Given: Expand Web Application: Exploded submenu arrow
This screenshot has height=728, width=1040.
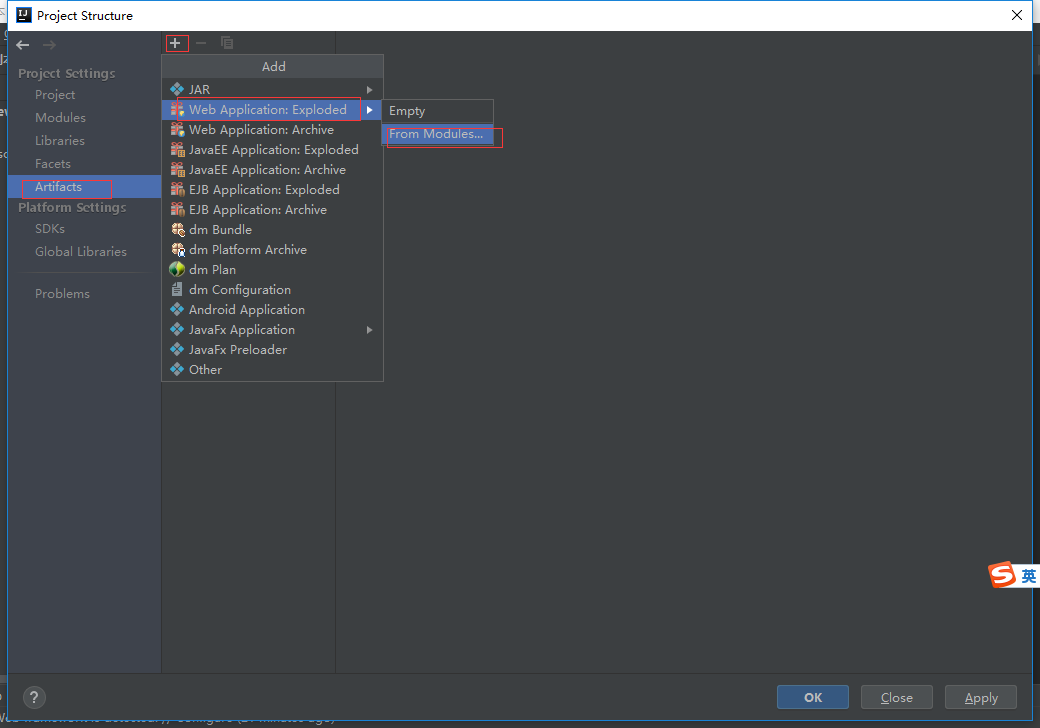Looking at the screenshot, I should [369, 109].
